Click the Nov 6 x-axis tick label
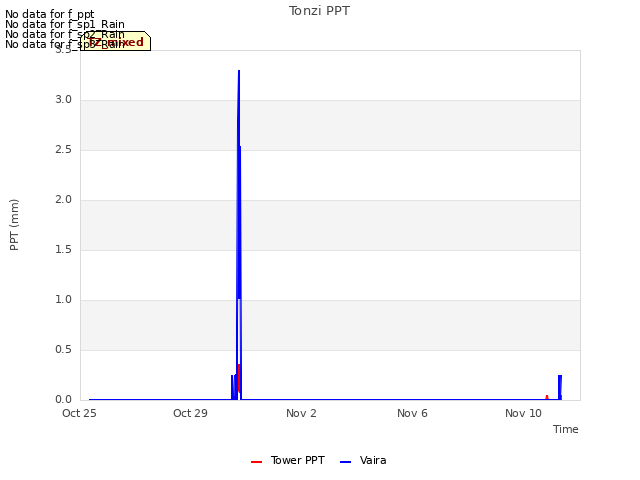 [x=412, y=413]
